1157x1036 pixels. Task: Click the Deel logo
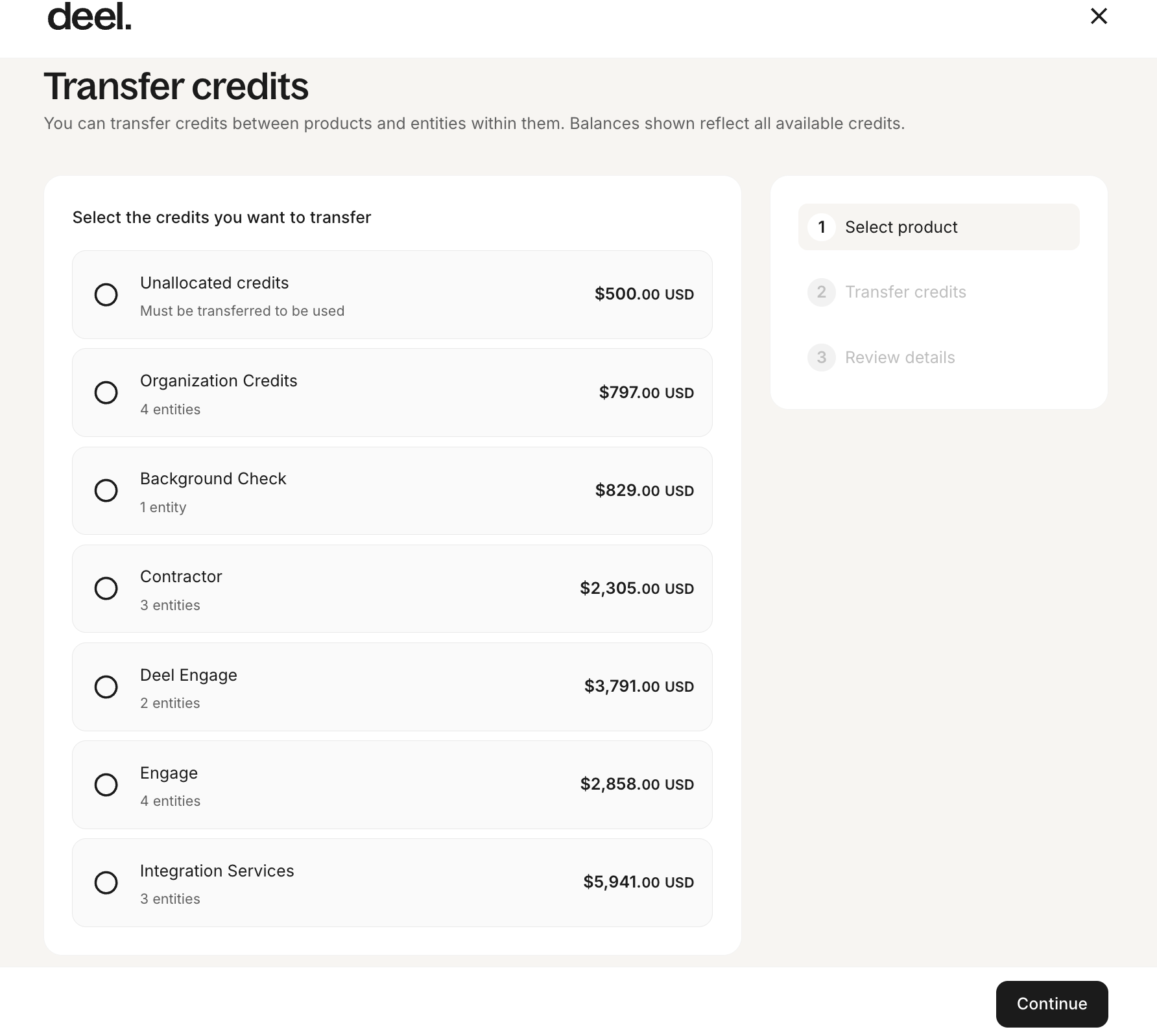89,17
